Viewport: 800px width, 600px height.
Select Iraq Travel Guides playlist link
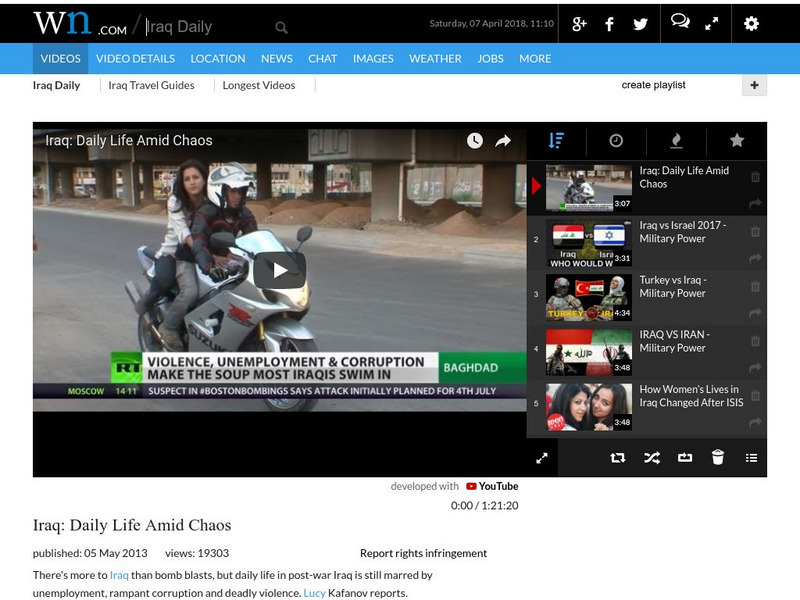tap(151, 85)
